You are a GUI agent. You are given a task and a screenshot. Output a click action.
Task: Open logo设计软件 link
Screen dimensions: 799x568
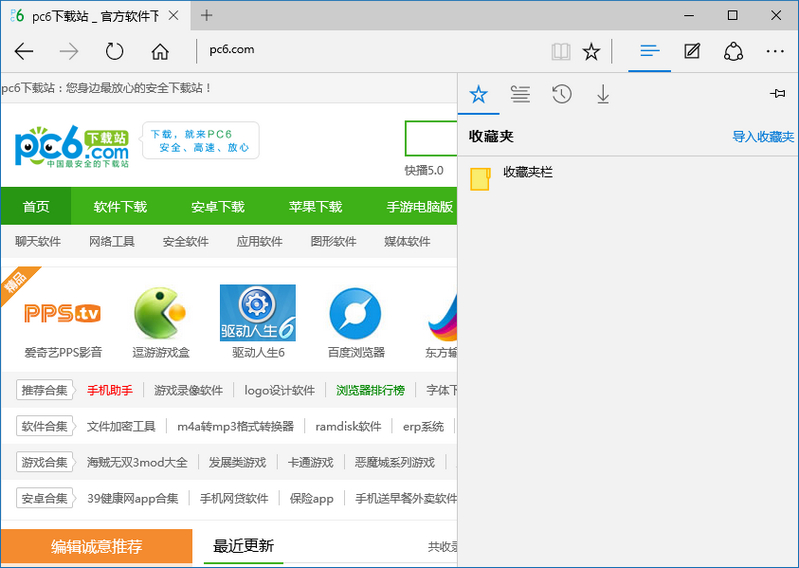pos(279,390)
